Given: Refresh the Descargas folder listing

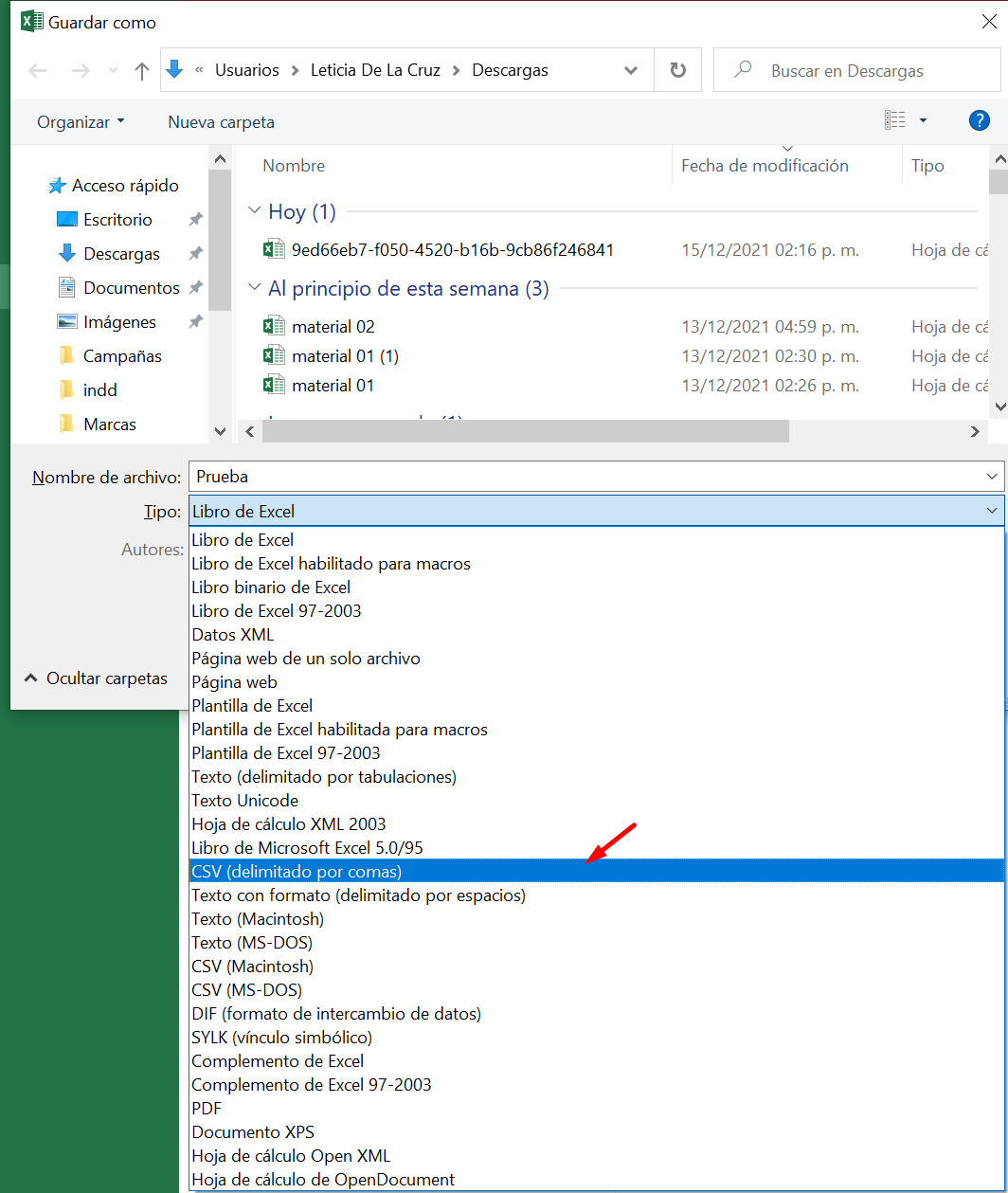Looking at the screenshot, I should (x=677, y=70).
